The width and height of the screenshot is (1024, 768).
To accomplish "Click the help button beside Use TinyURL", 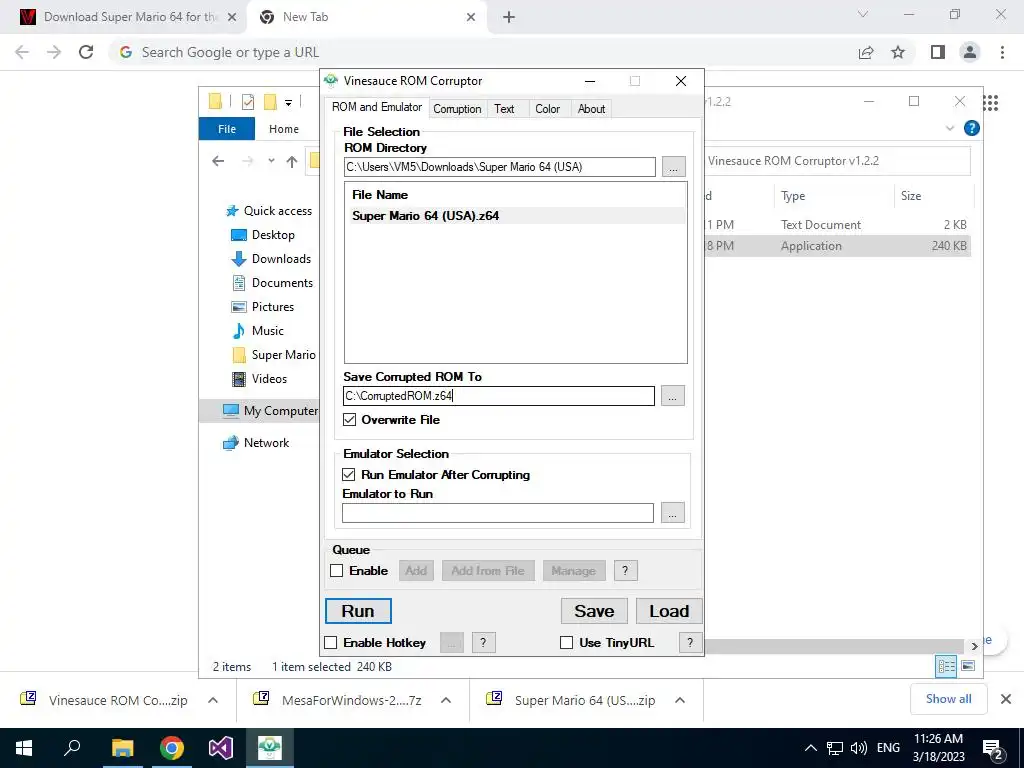I will (690, 642).
